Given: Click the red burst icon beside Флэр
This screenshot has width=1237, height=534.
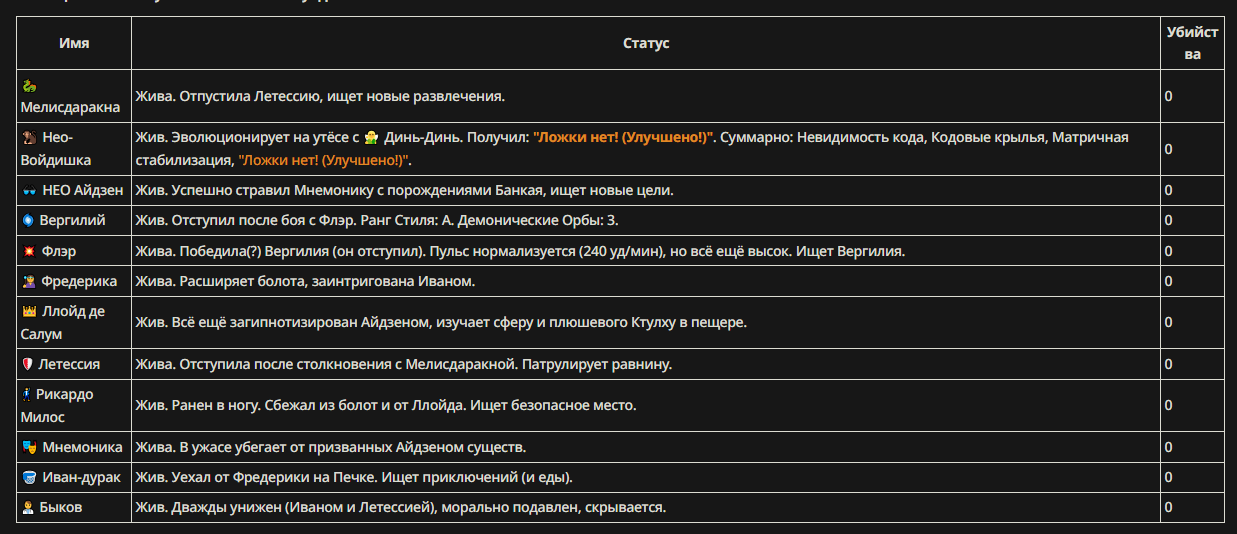Looking at the screenshot, I should [x=28, y=251].
